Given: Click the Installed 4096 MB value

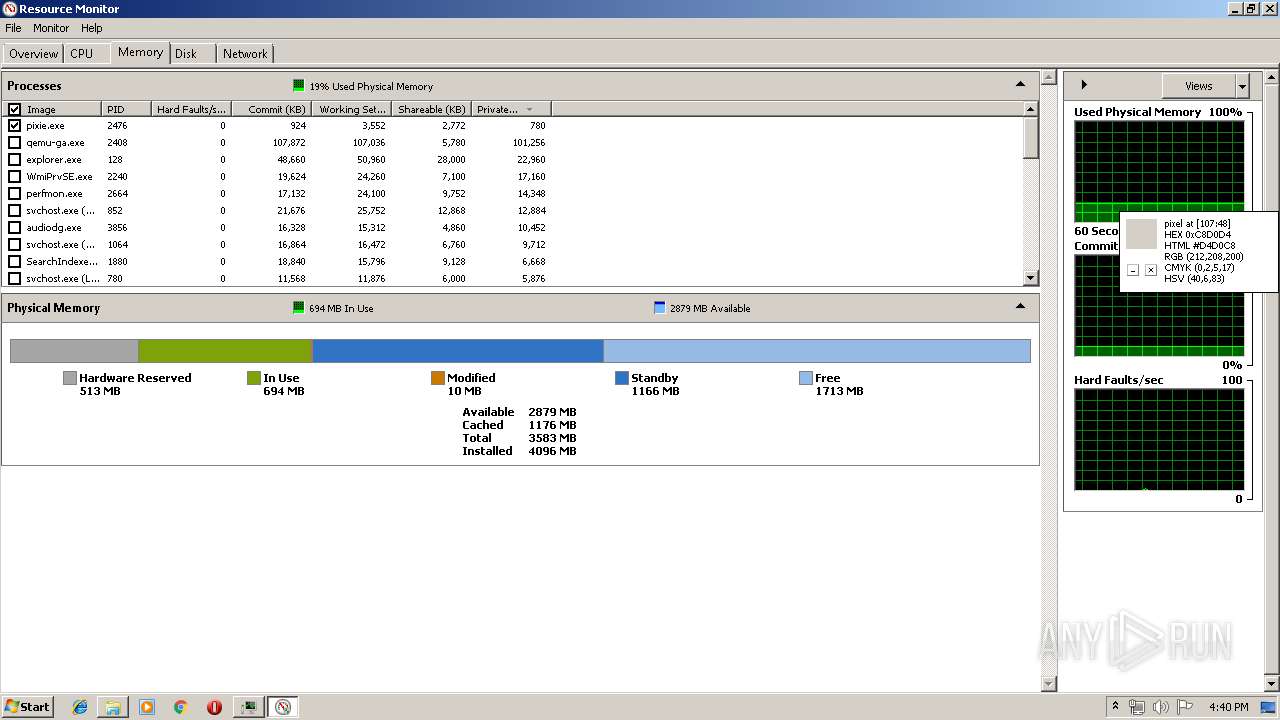Looking at the screenshot, I should click(x=552, y=451).
